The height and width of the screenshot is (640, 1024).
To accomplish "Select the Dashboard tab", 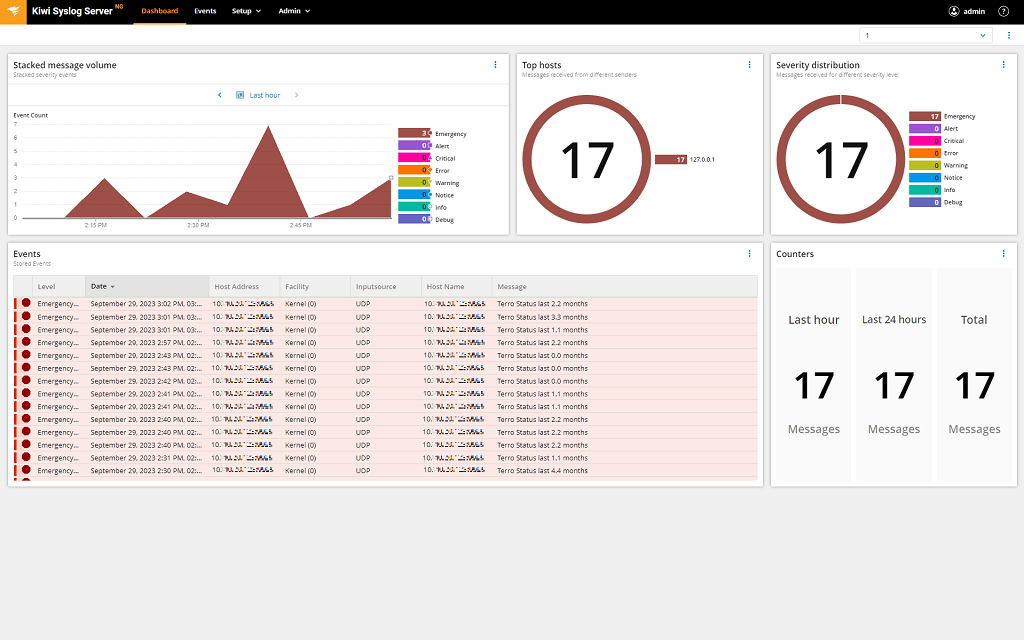I will pos(160,11).
